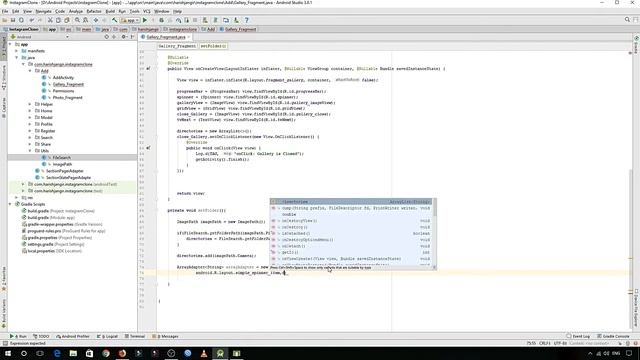Open the TODO tool window
This screenshot has height=360, width=640.
point(41,336)
